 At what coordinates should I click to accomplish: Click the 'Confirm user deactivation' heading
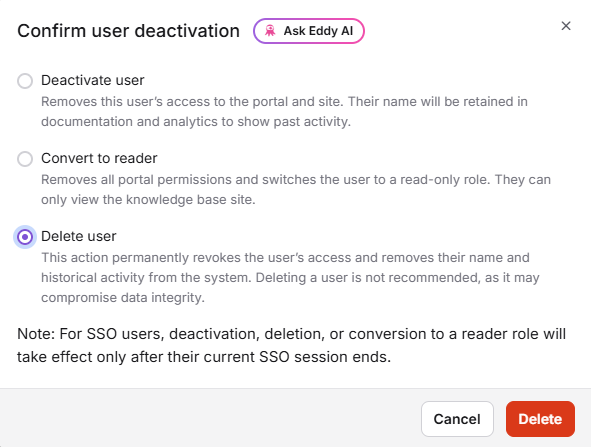(129, 31)
